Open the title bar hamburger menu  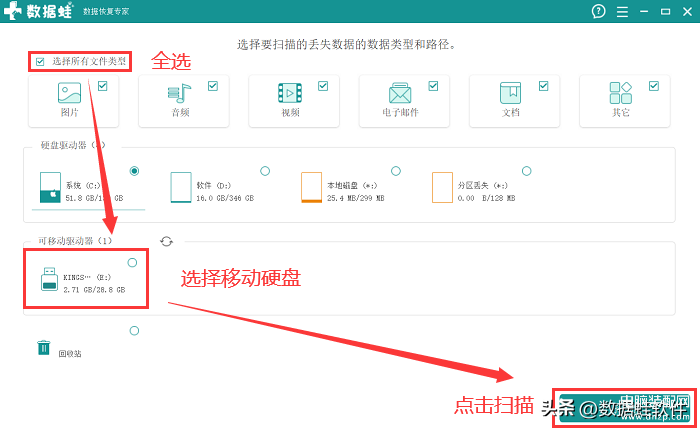coord(623,11)
